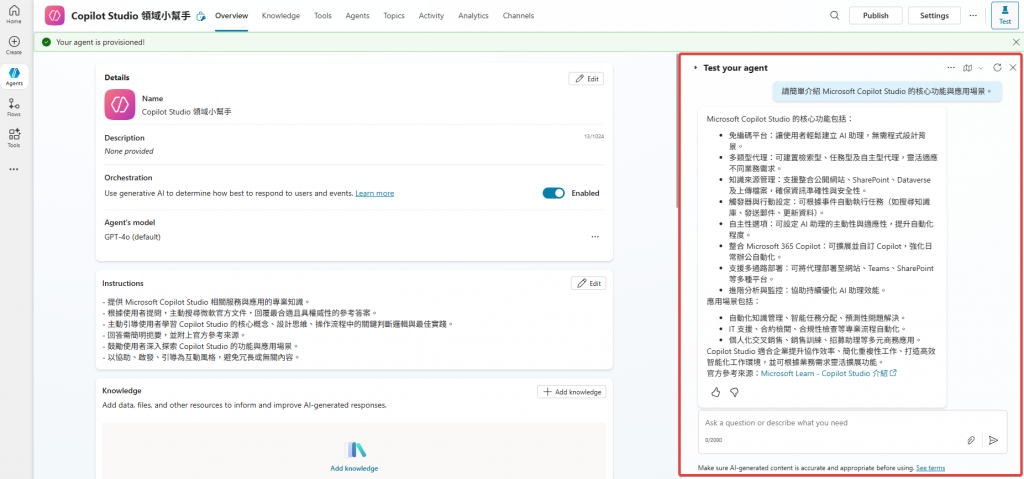Close the Test your agent panel
Image resolution: width=1024 pixels, height=479 pixels.
pyautogui.click(x=1013, y=67)
